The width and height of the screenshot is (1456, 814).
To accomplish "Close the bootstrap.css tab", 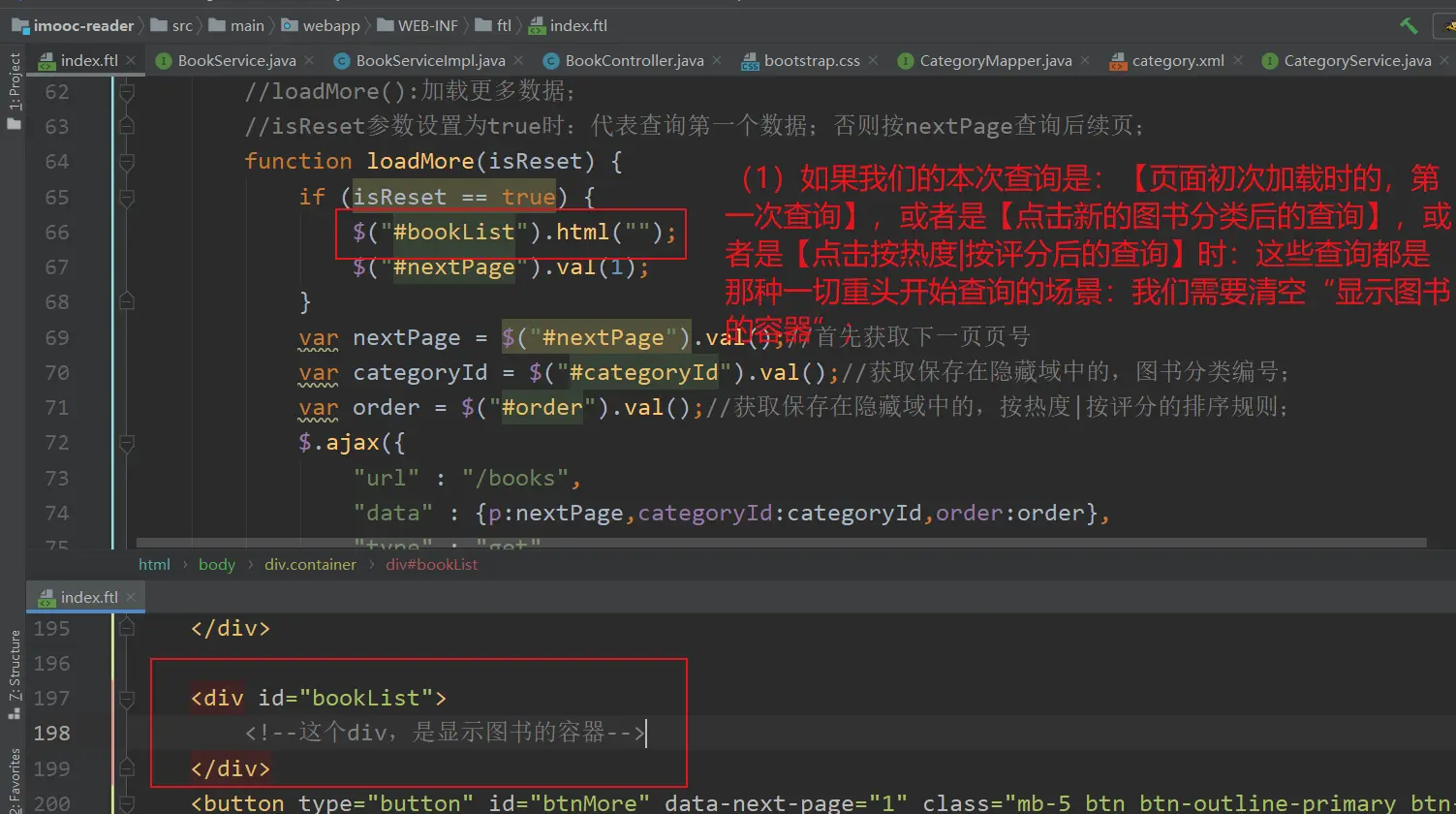I will [873, 60].
